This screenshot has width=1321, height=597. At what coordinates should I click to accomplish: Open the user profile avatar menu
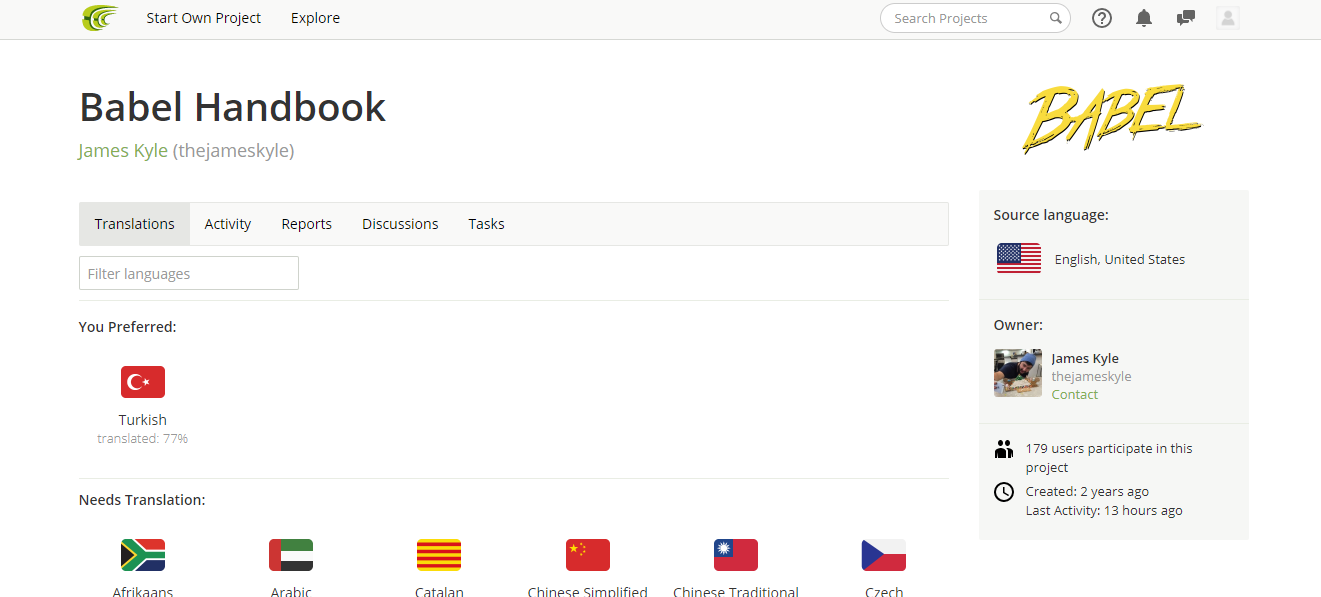click(1228, 18)
